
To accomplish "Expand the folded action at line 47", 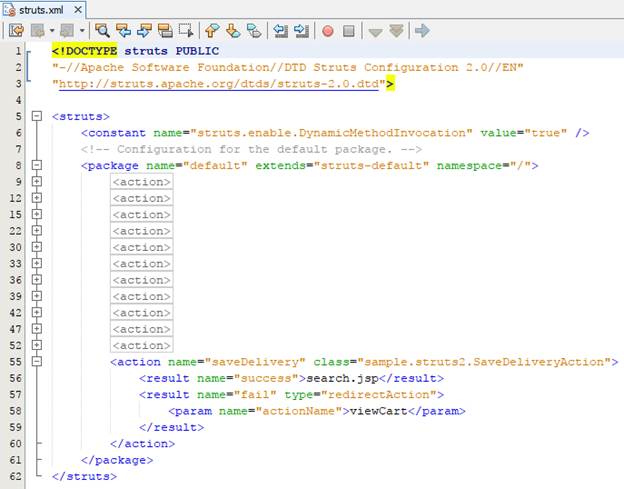I will [x=37, y=329].
